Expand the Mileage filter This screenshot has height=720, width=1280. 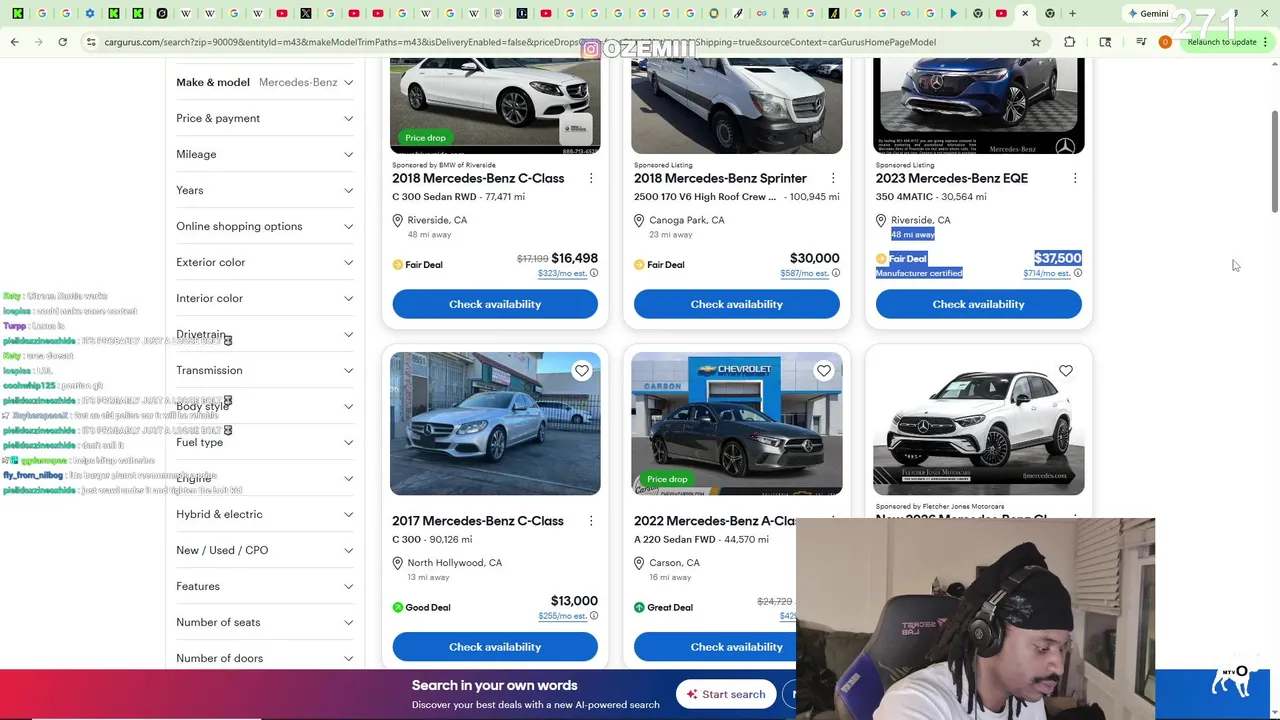tap(265, 154)
